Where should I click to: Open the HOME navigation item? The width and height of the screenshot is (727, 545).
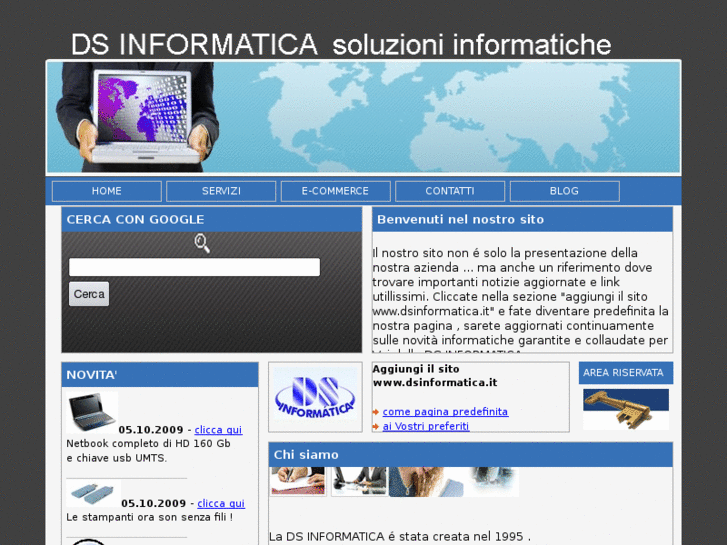pos(107,191)
